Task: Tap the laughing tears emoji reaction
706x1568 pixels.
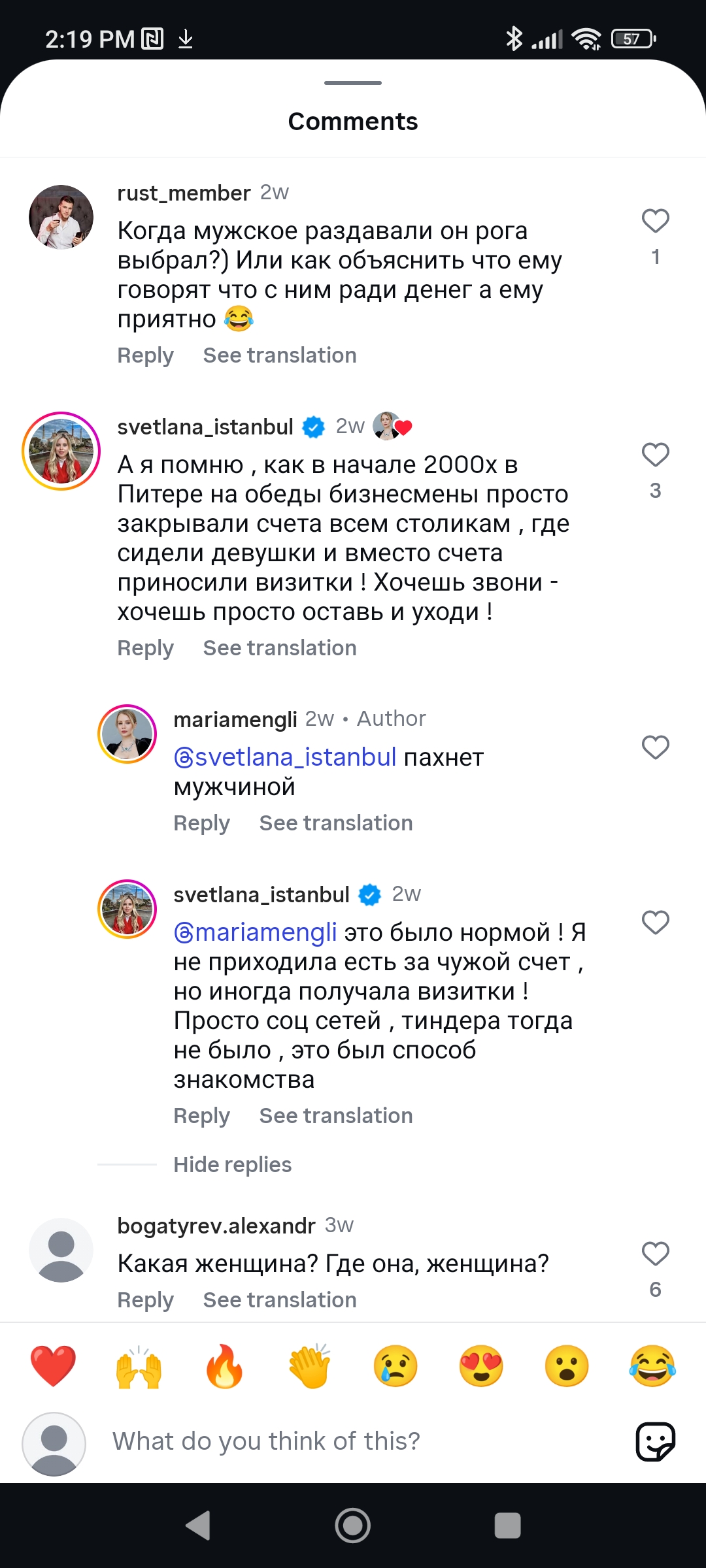Action: 652,1366
